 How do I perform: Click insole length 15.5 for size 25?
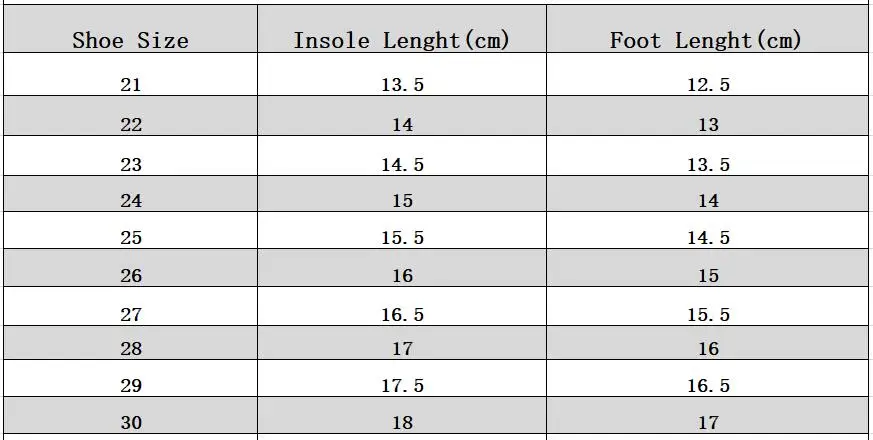pyautogui.click(x=402, y=238)
